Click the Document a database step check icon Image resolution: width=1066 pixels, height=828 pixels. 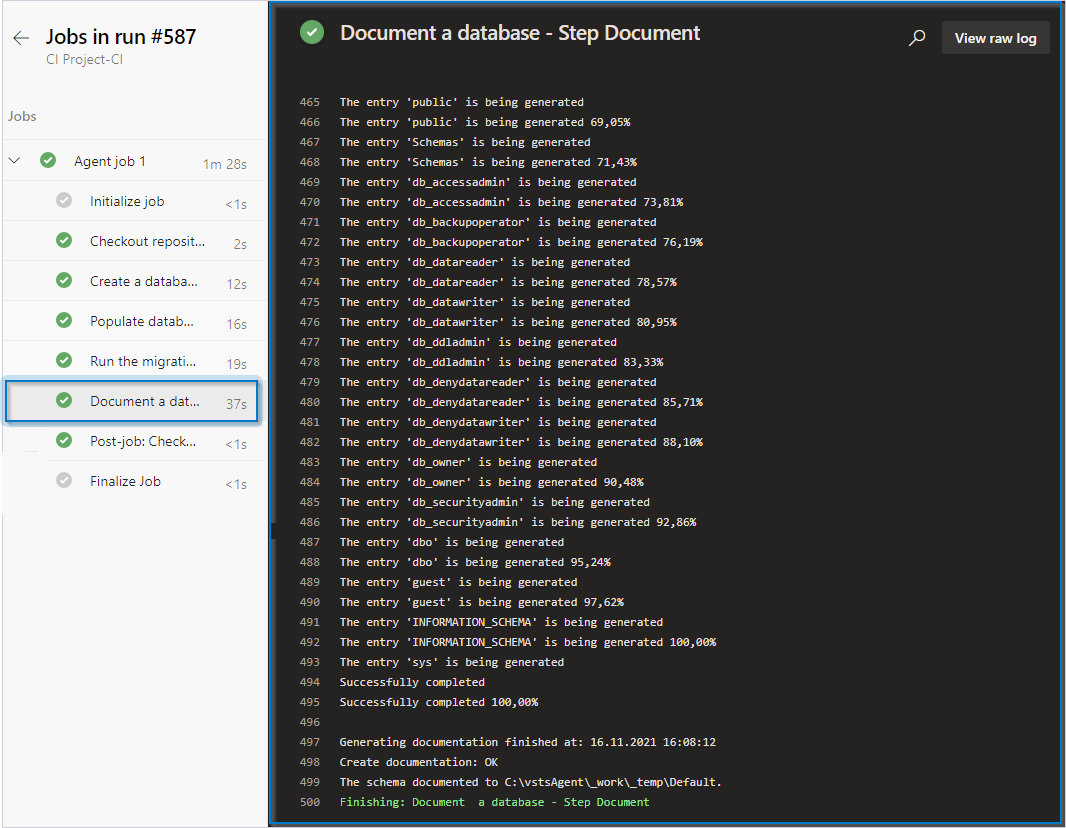point(64,401)
